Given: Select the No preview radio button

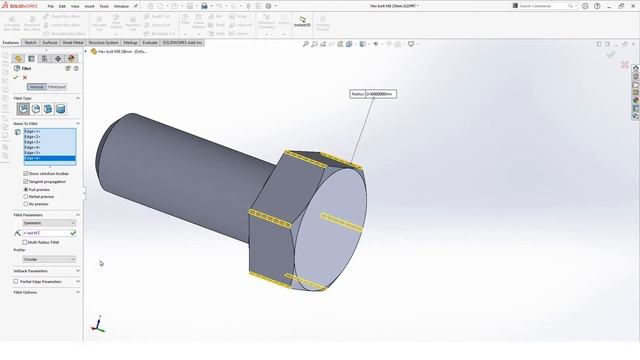Looking at the screenshot, I should click(26, 204).
